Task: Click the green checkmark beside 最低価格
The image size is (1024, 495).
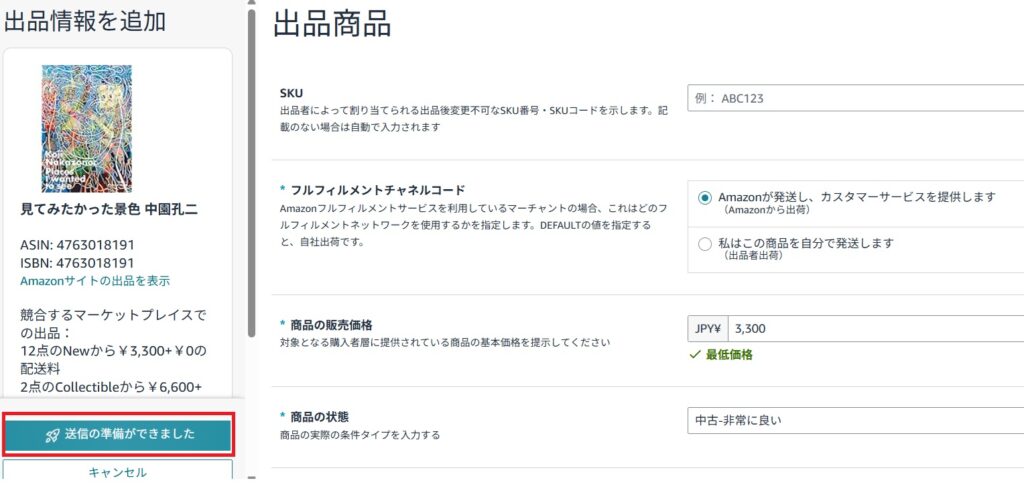Action: point(695,355)
